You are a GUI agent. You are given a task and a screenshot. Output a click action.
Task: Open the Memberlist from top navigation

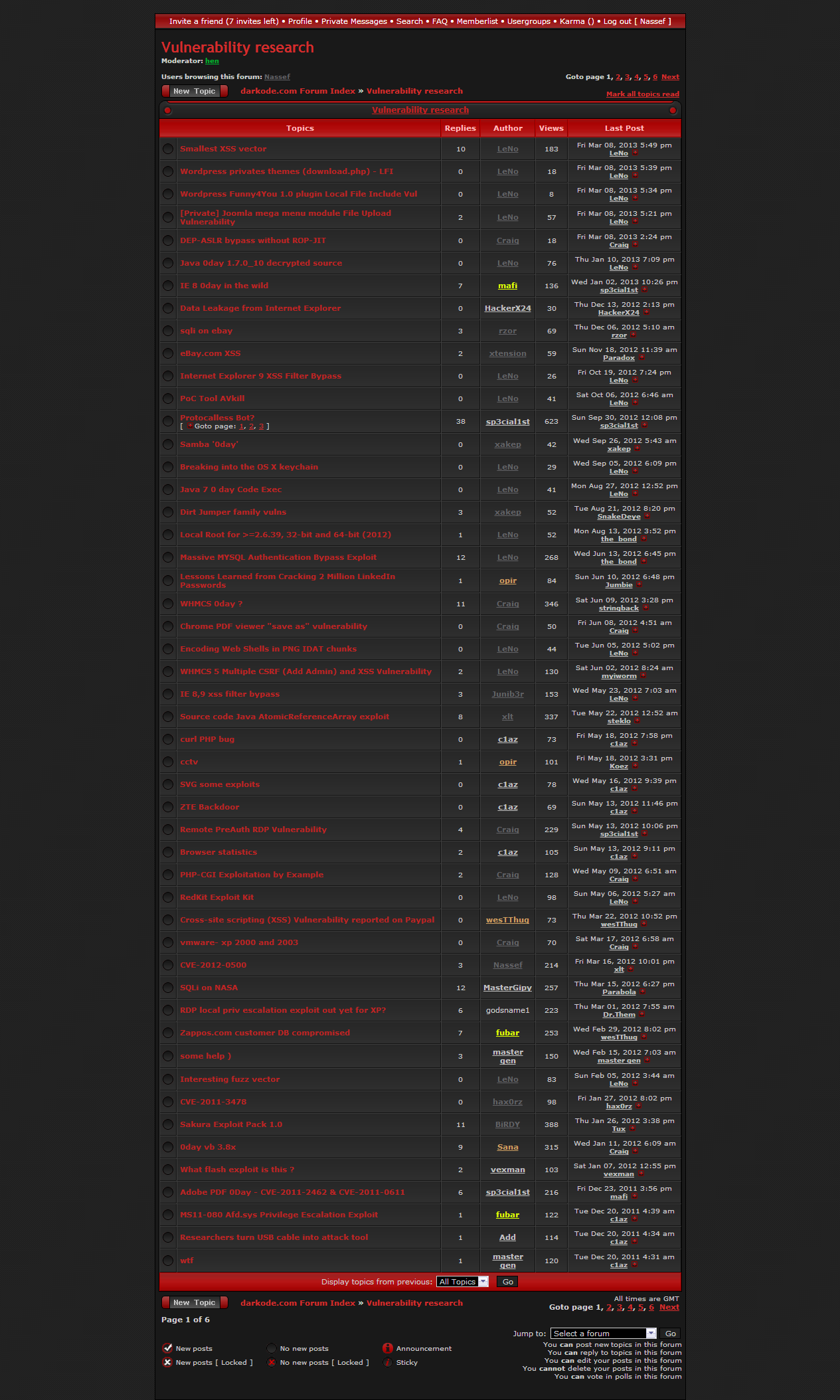(477, 21)
